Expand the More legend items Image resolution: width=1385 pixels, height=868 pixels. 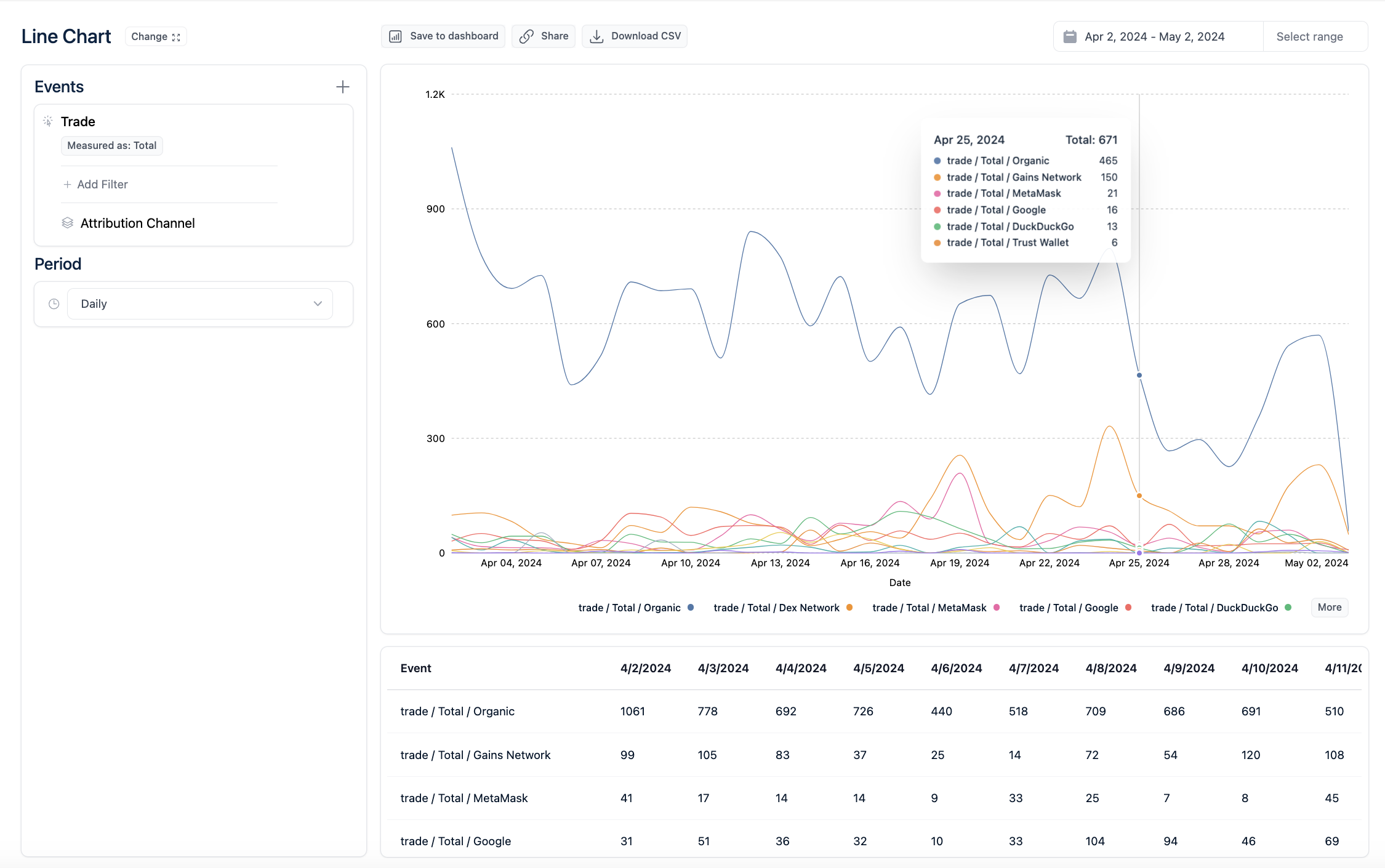tap(1329, 607)
